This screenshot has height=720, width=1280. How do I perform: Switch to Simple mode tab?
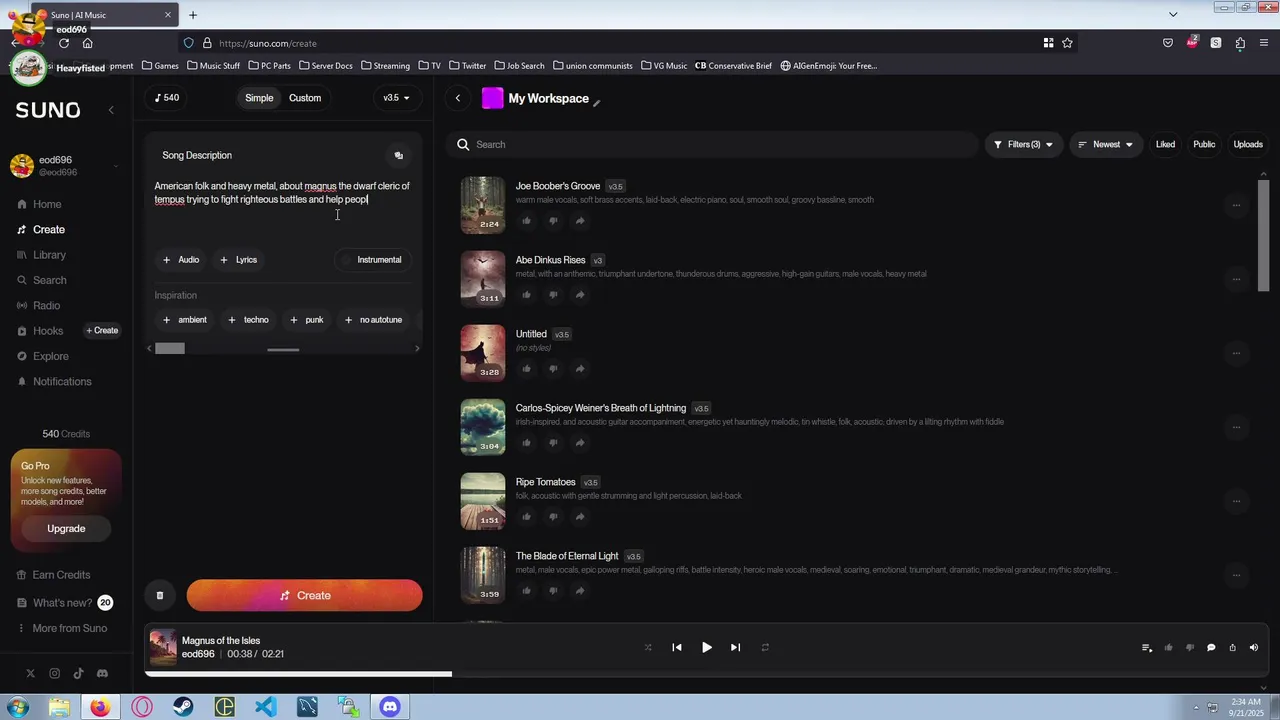point(259,98)
